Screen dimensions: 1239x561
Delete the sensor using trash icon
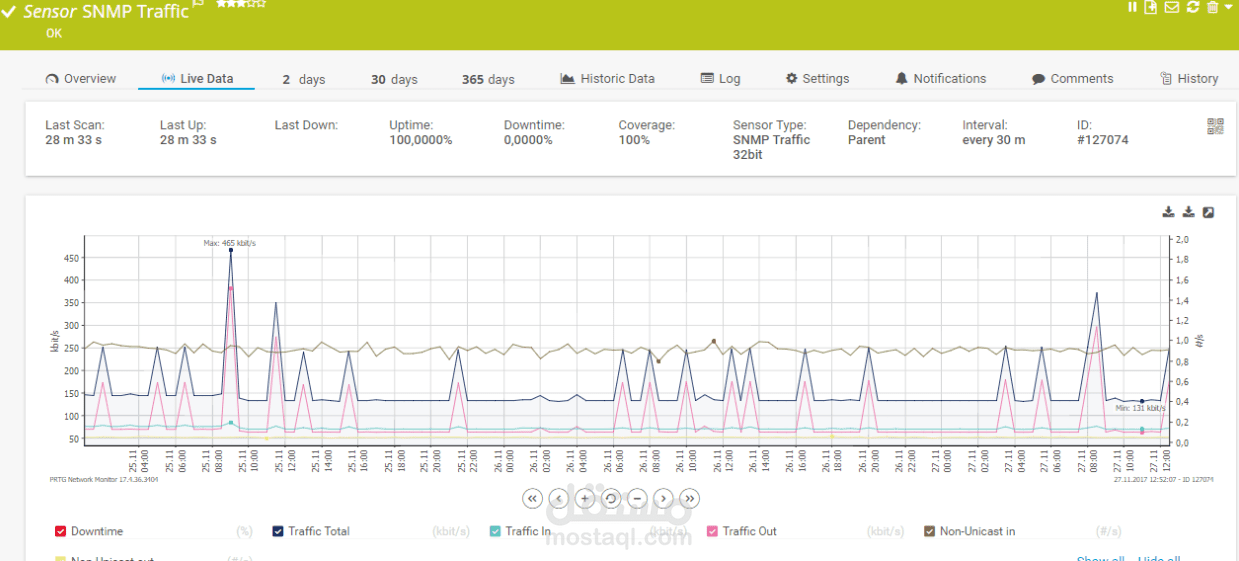[x=1212, y=7]
